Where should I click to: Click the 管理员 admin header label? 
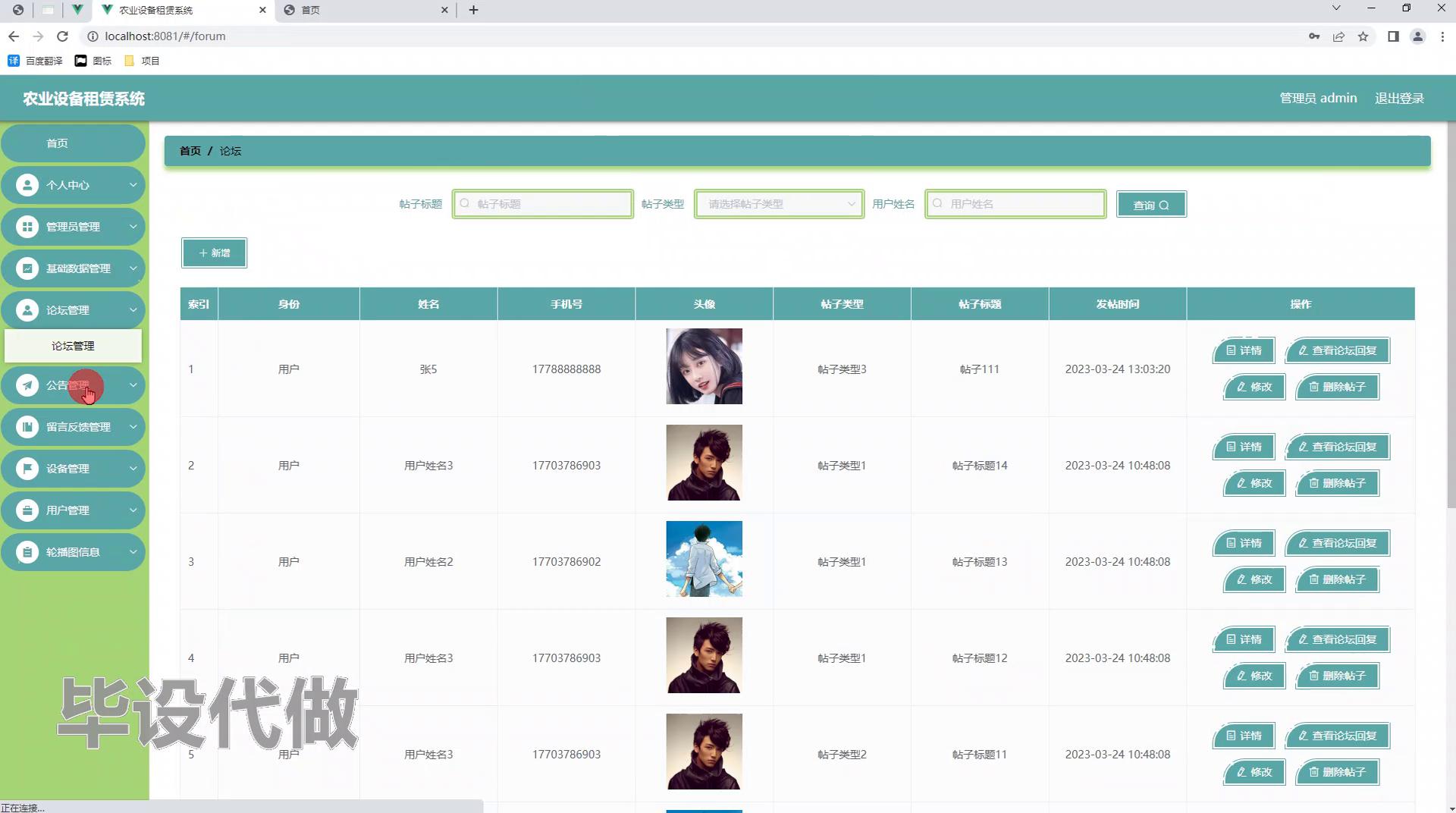click(x=1318, y=99)
